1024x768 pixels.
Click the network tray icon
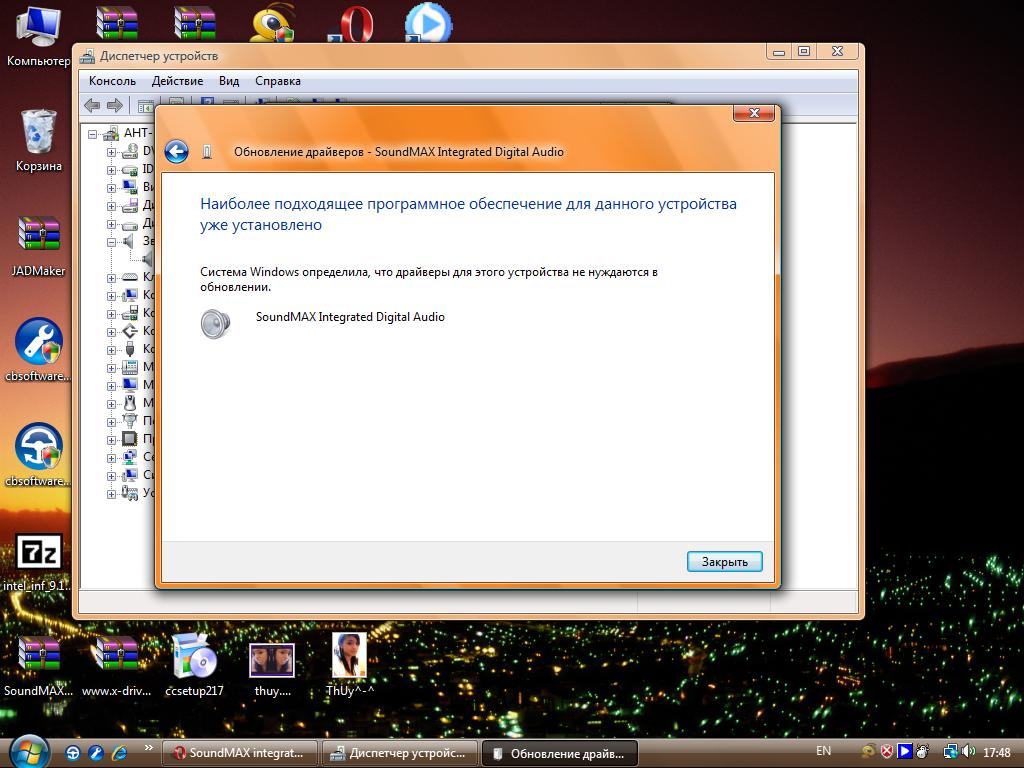(951, 752)
